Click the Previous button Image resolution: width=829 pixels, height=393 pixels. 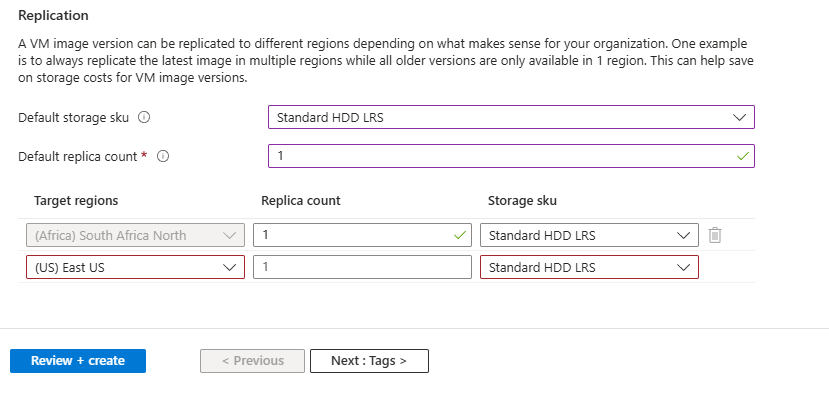[x=252, y=361]
